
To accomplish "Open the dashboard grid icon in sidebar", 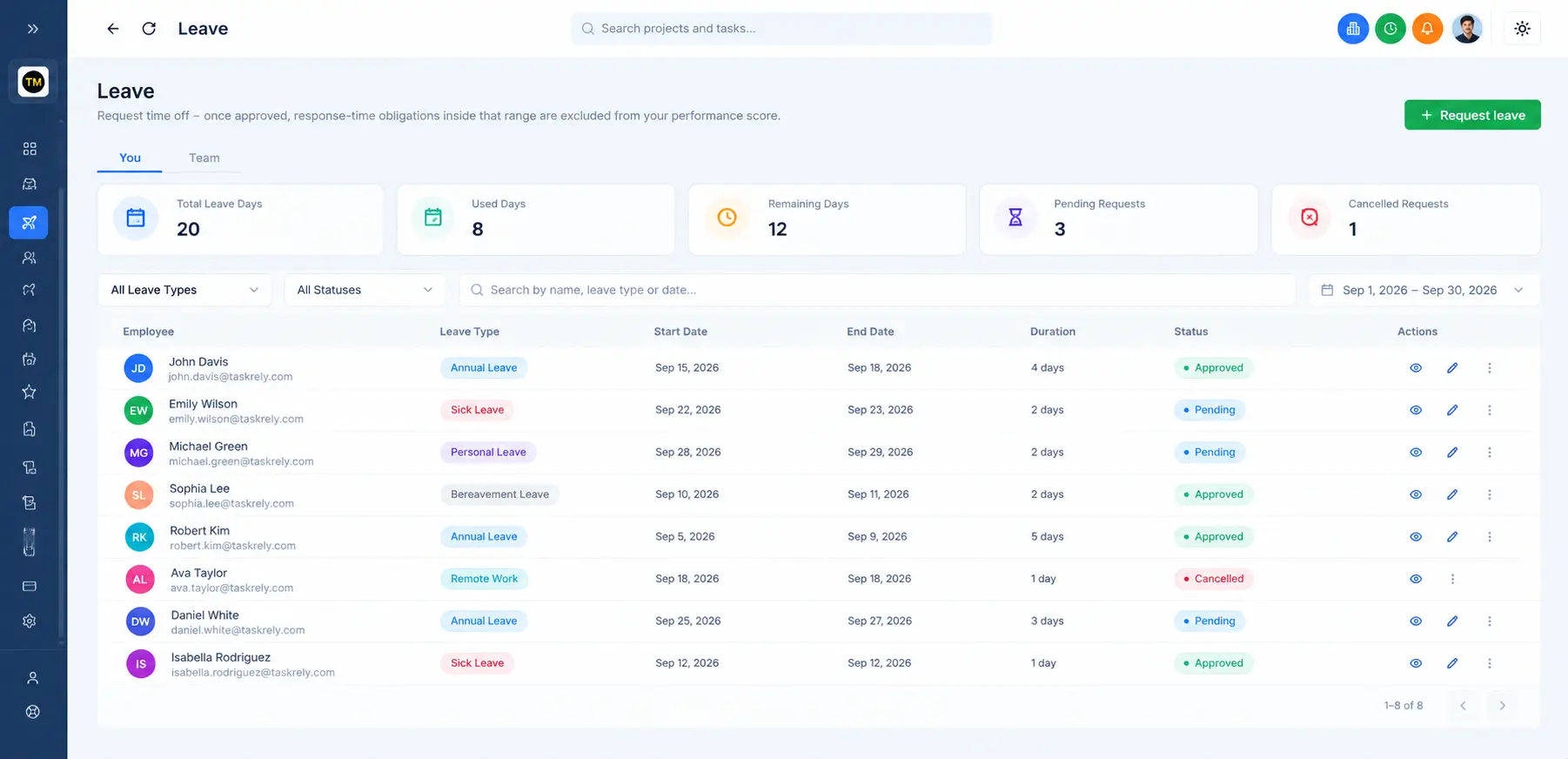I will [x=30, y=149].
